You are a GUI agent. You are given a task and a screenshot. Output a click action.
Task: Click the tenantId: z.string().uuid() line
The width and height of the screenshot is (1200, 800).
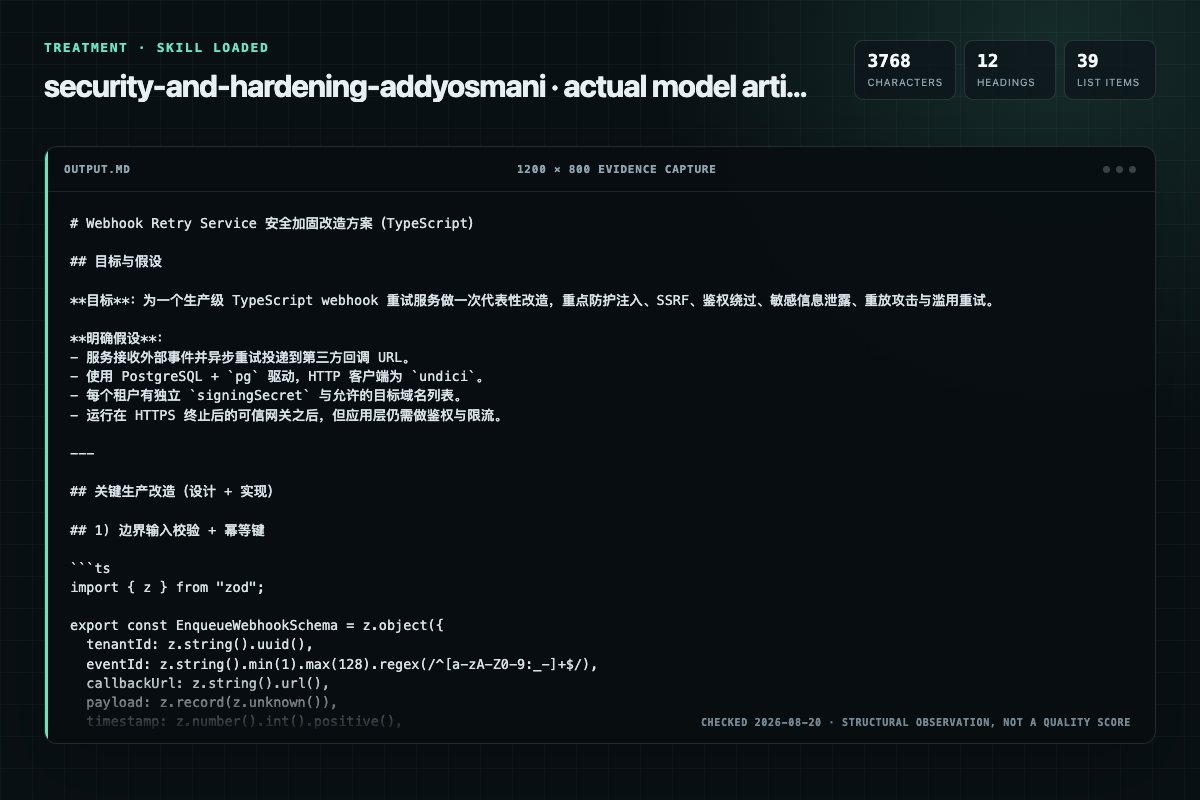coord(200,644)
